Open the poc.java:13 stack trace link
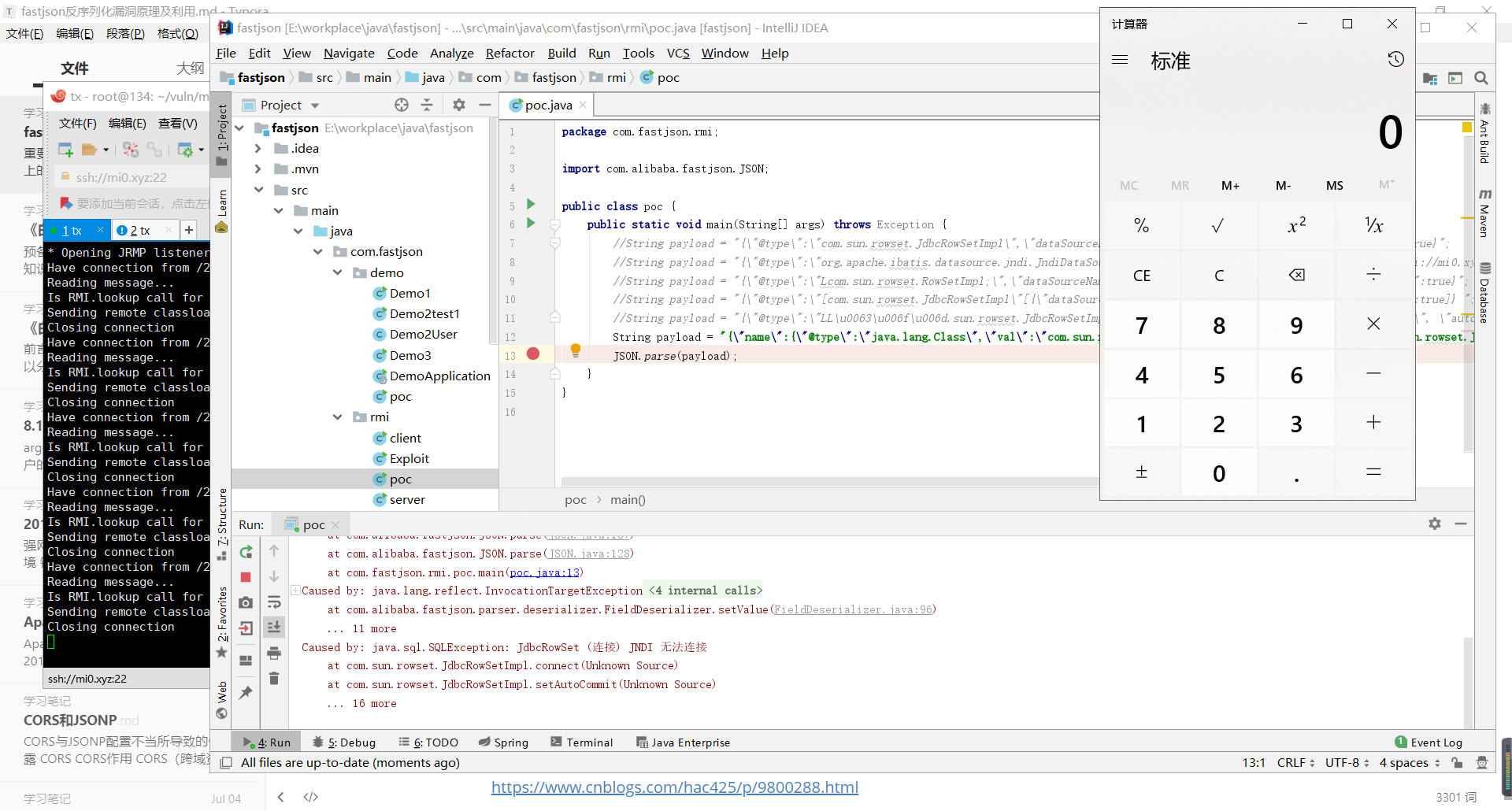The image size is (1512, 811). coord(545,572)
